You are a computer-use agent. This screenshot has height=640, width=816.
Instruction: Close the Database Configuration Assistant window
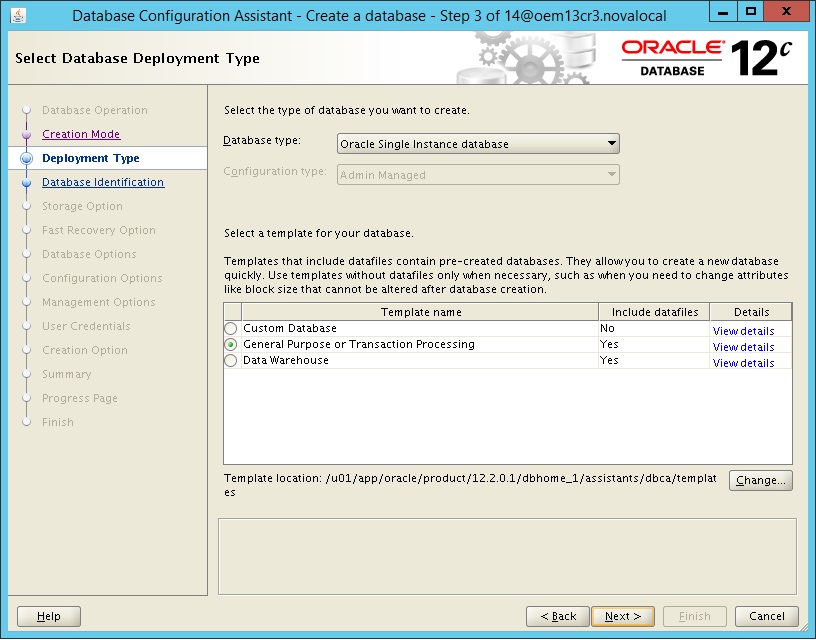[x=787, y=12]
